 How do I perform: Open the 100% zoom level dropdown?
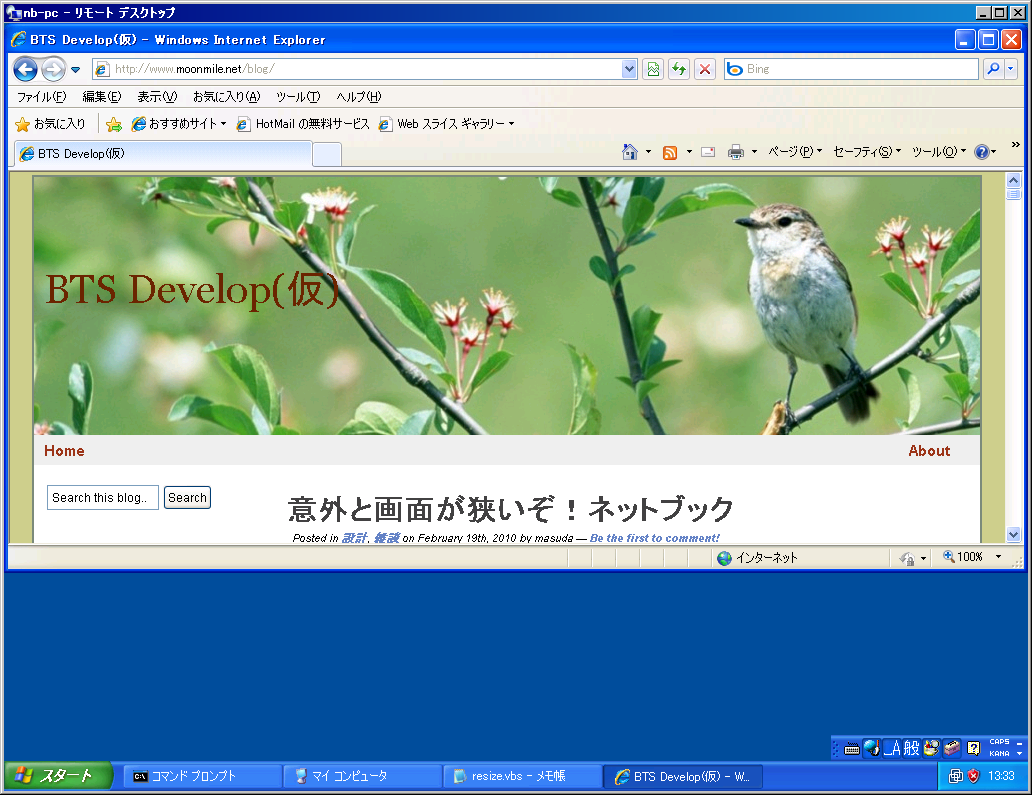(998, 557)
